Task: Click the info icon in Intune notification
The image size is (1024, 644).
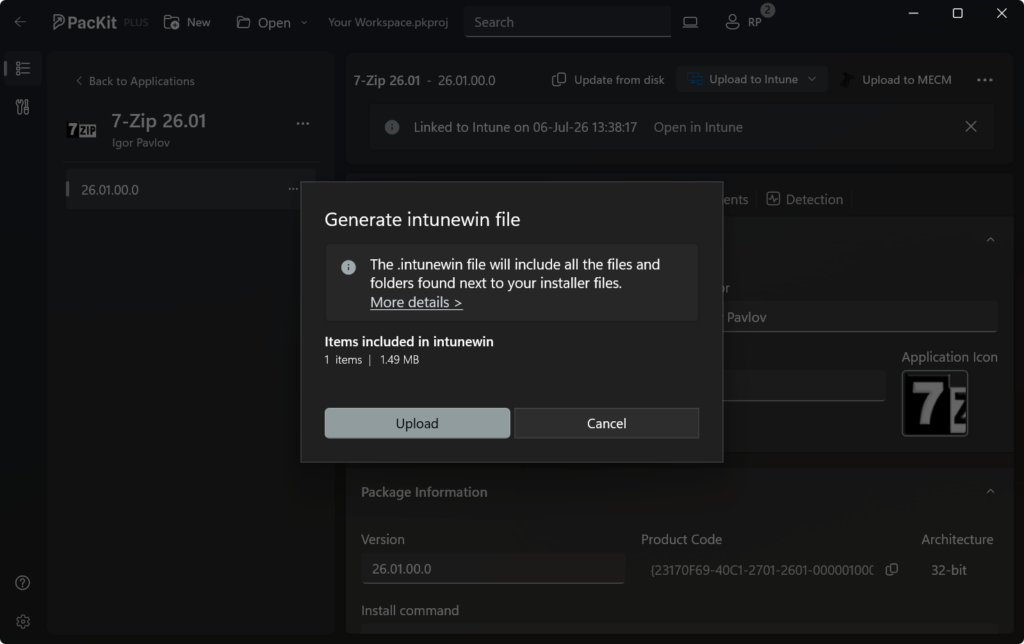Action: (392, 127)
